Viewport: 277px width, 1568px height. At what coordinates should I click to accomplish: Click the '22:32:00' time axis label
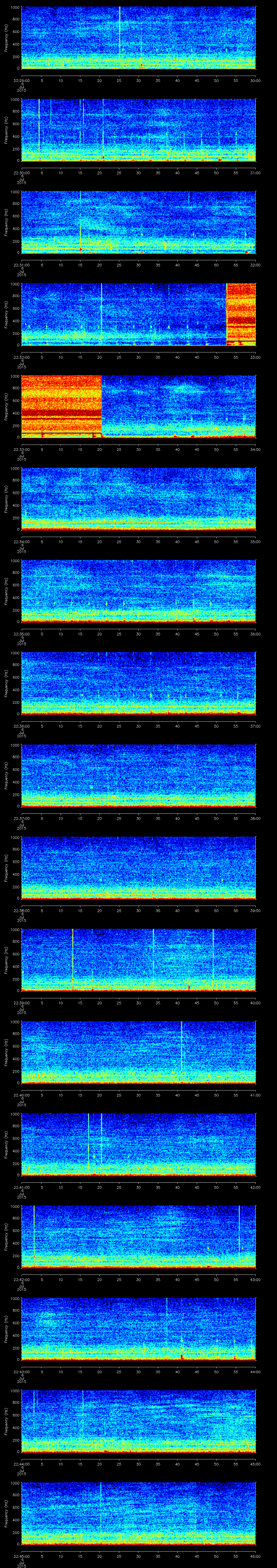point(22,357)
